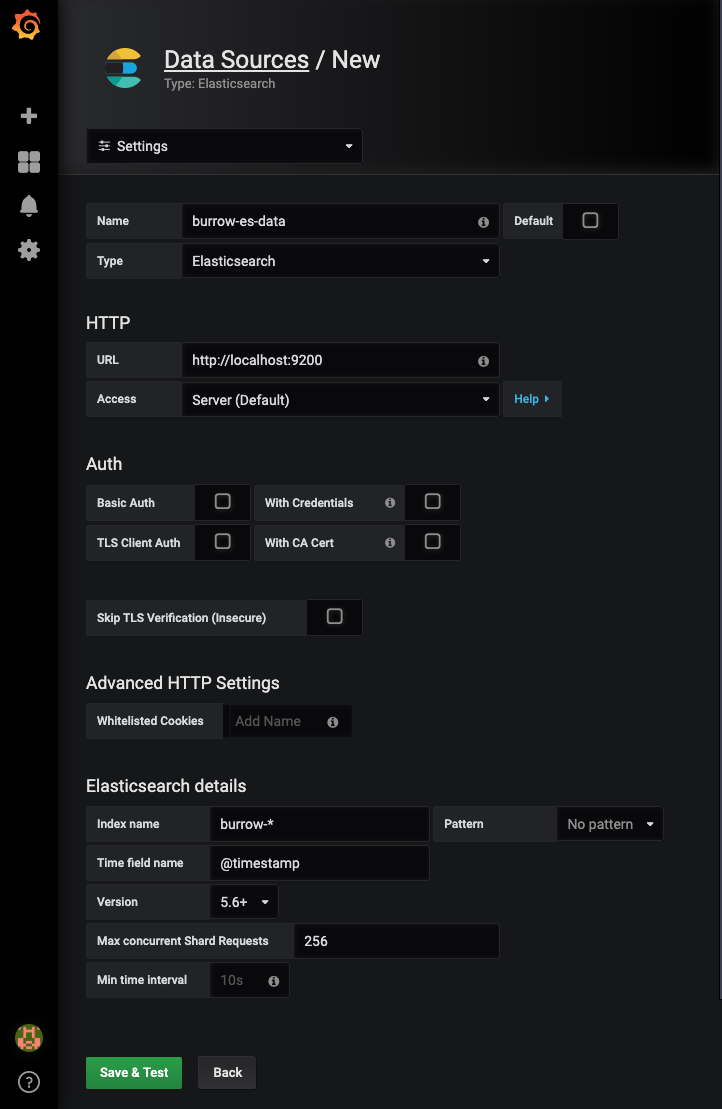Click the Time field name input
Image resolution: width=722 pixels, height=1109 pixels.
[x=320, y=863]
